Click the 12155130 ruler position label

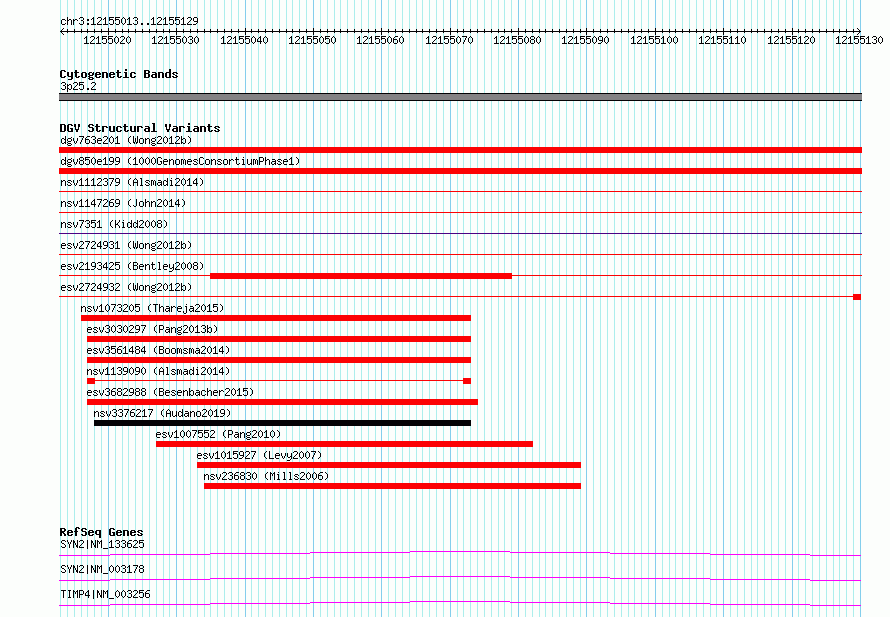tap(859, 40)
